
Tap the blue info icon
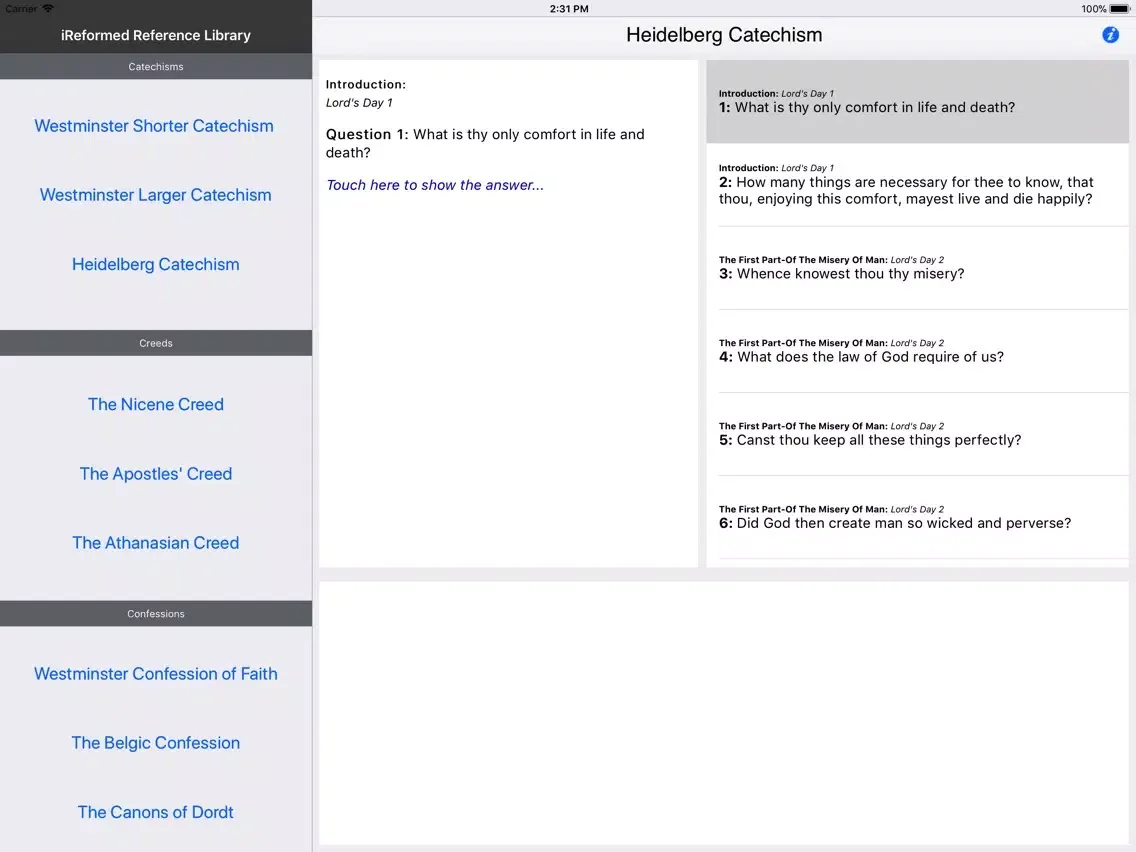(x=1110, y=35)
